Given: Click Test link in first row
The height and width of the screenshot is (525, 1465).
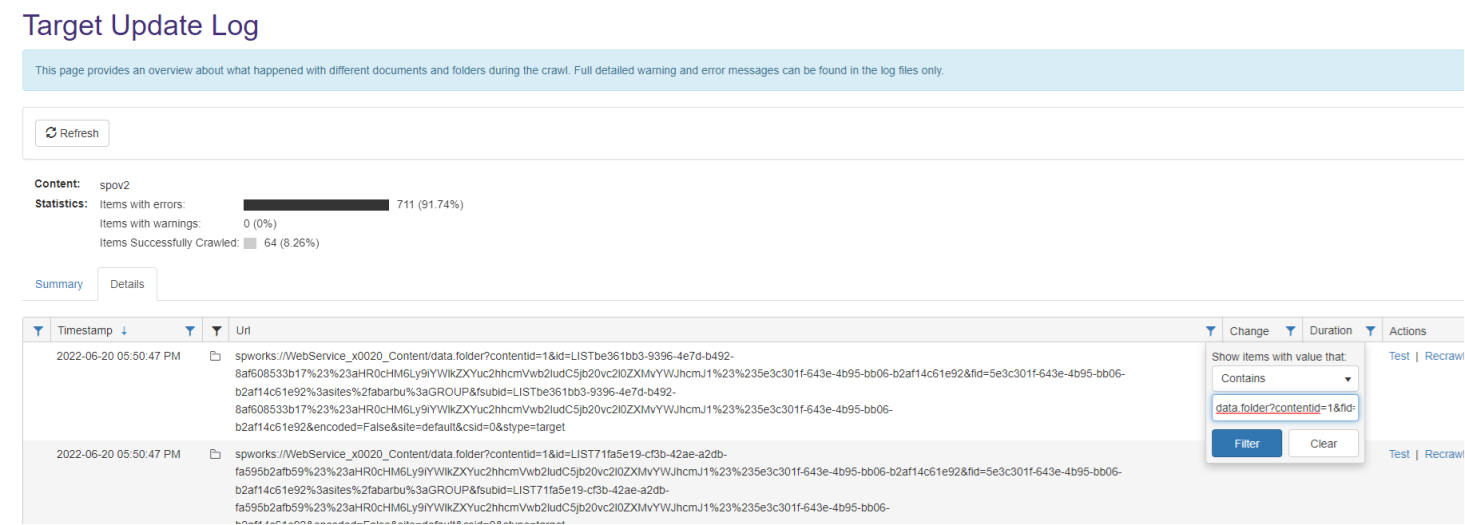Looking at the screenshot, I should click(x=1399, y=356).
